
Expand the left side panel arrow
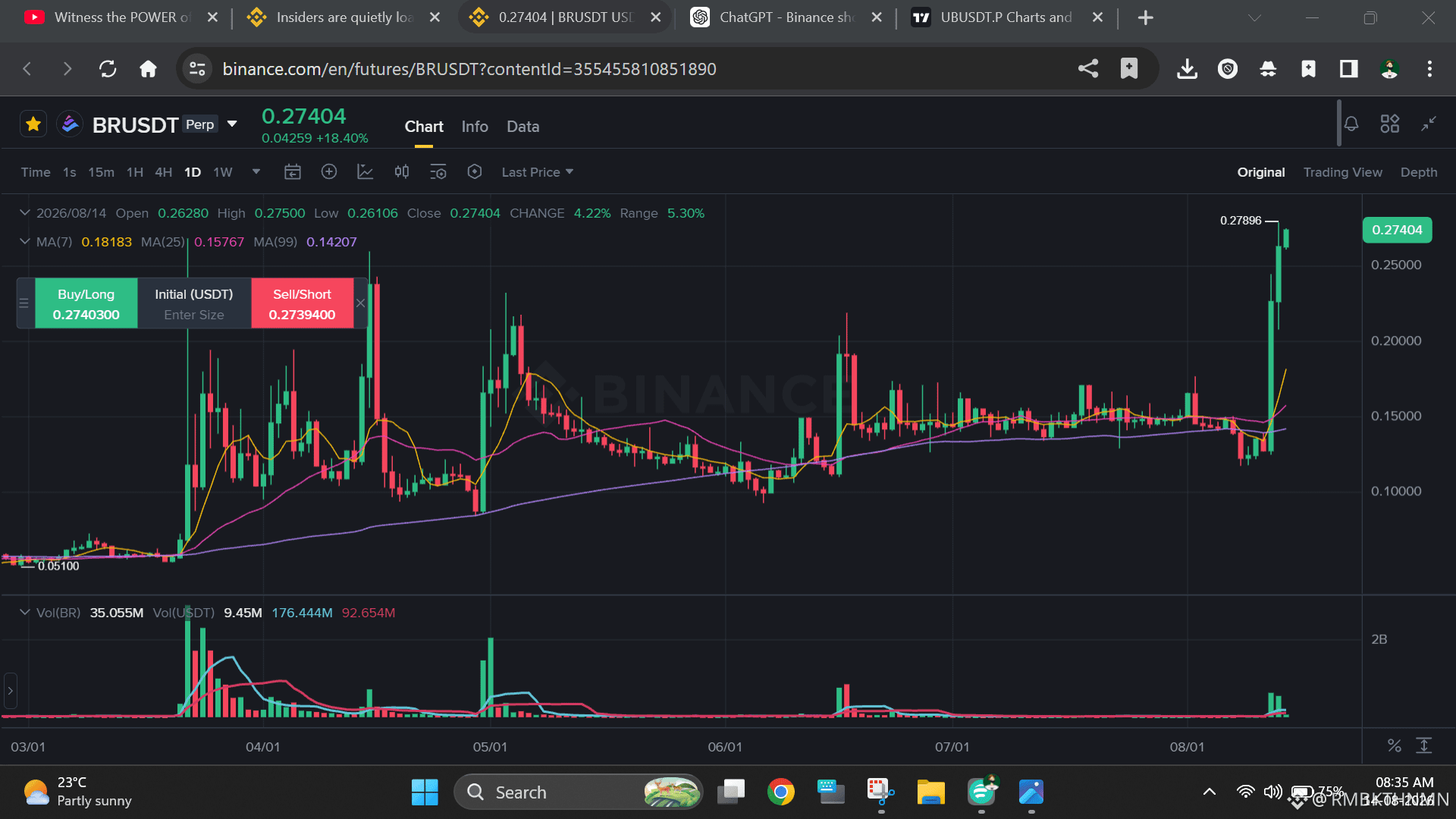click(11, 691)
